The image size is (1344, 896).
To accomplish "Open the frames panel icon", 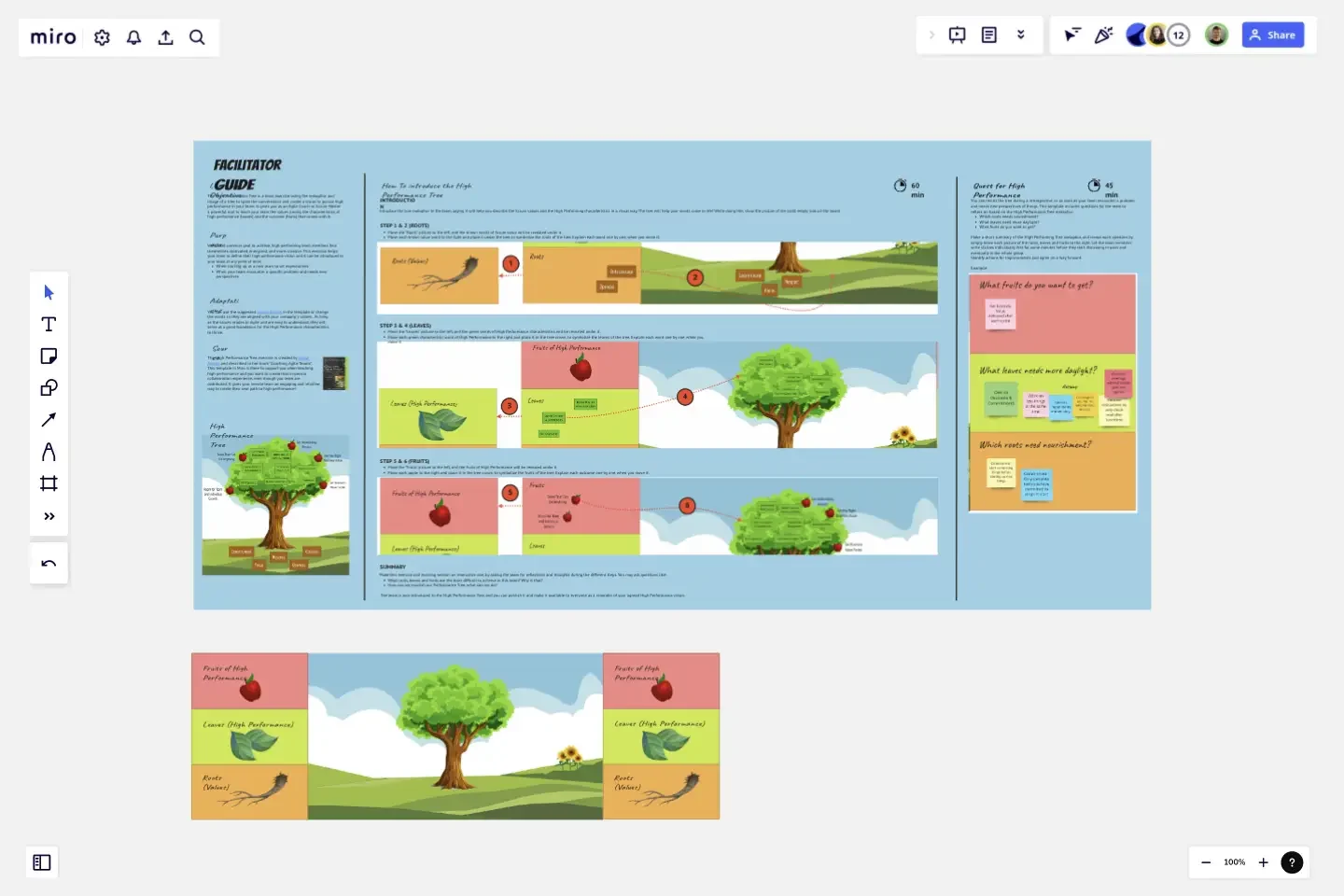I will 42,862.
